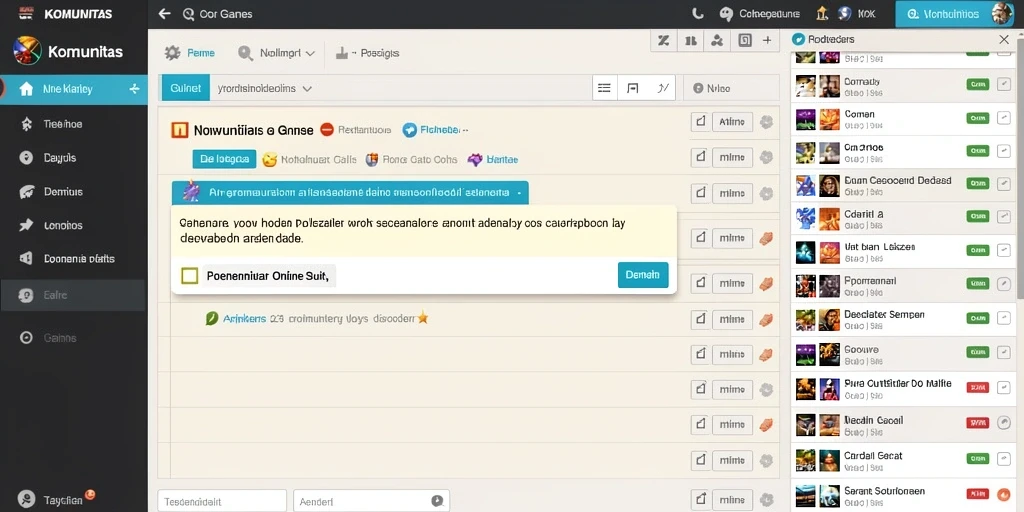Tick the Poenenniuar Online Suit checkbox
1024x512 pixels.
(x=189, y=276)
